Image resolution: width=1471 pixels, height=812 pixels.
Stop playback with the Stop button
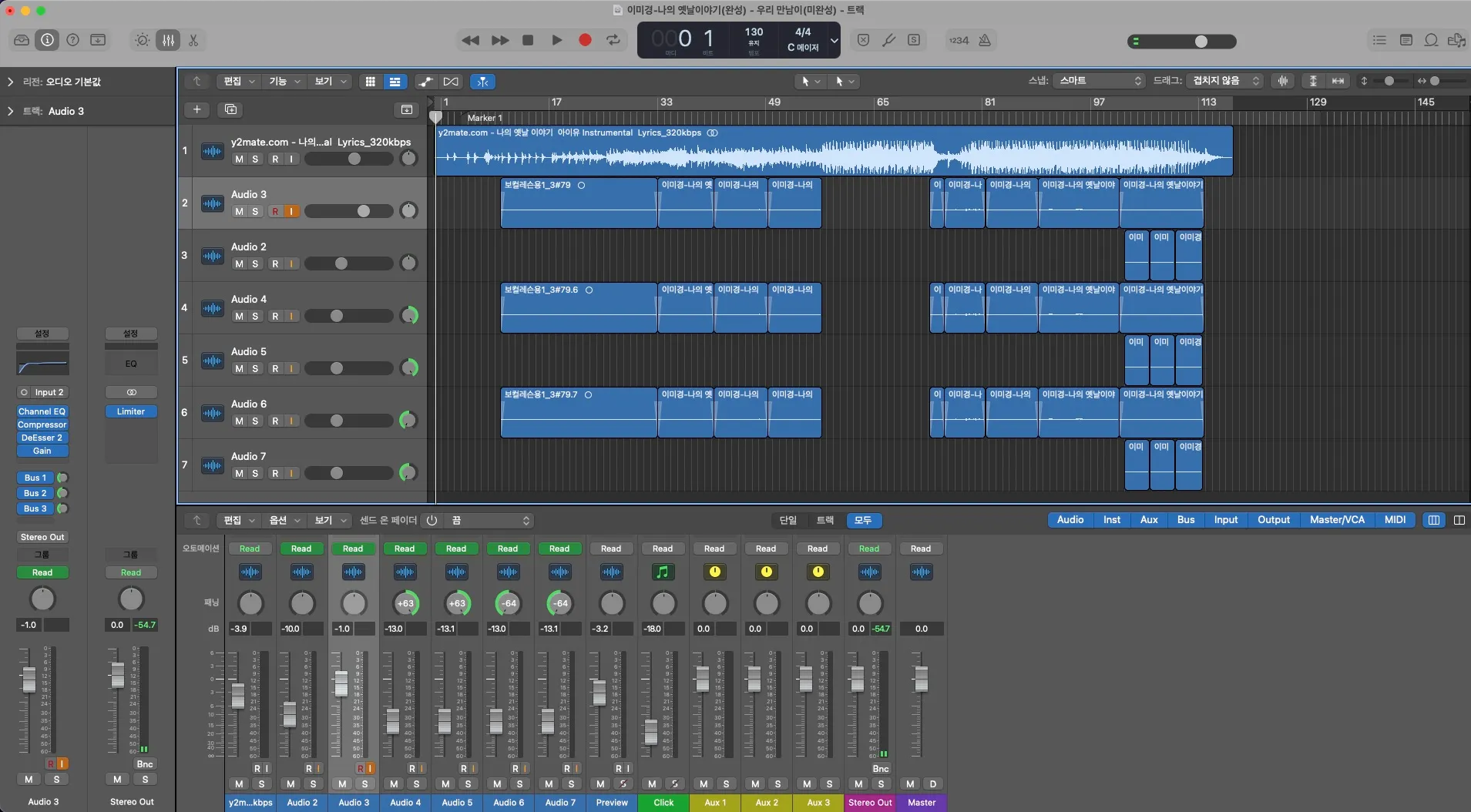528,40
